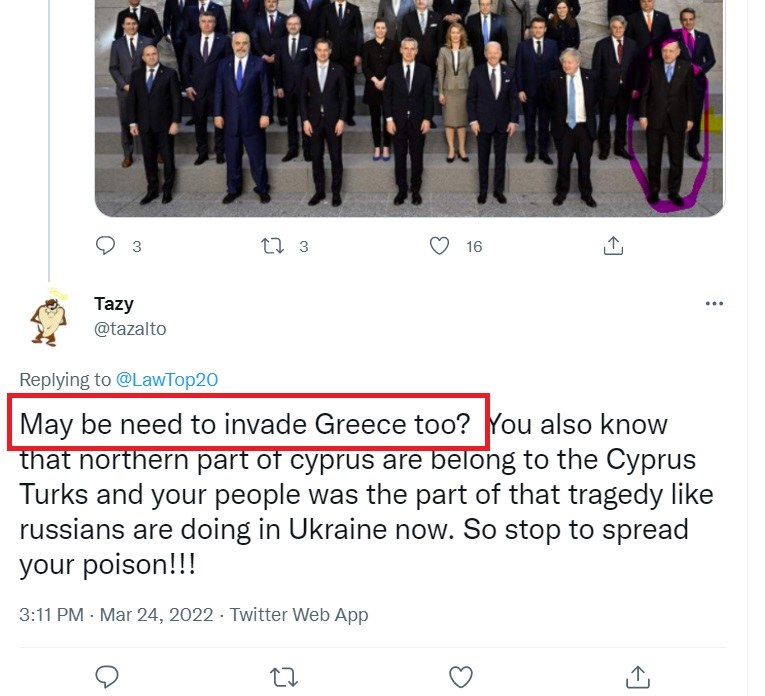
Task: Open the @tazalto handle profile
Action: pos(130,328)
